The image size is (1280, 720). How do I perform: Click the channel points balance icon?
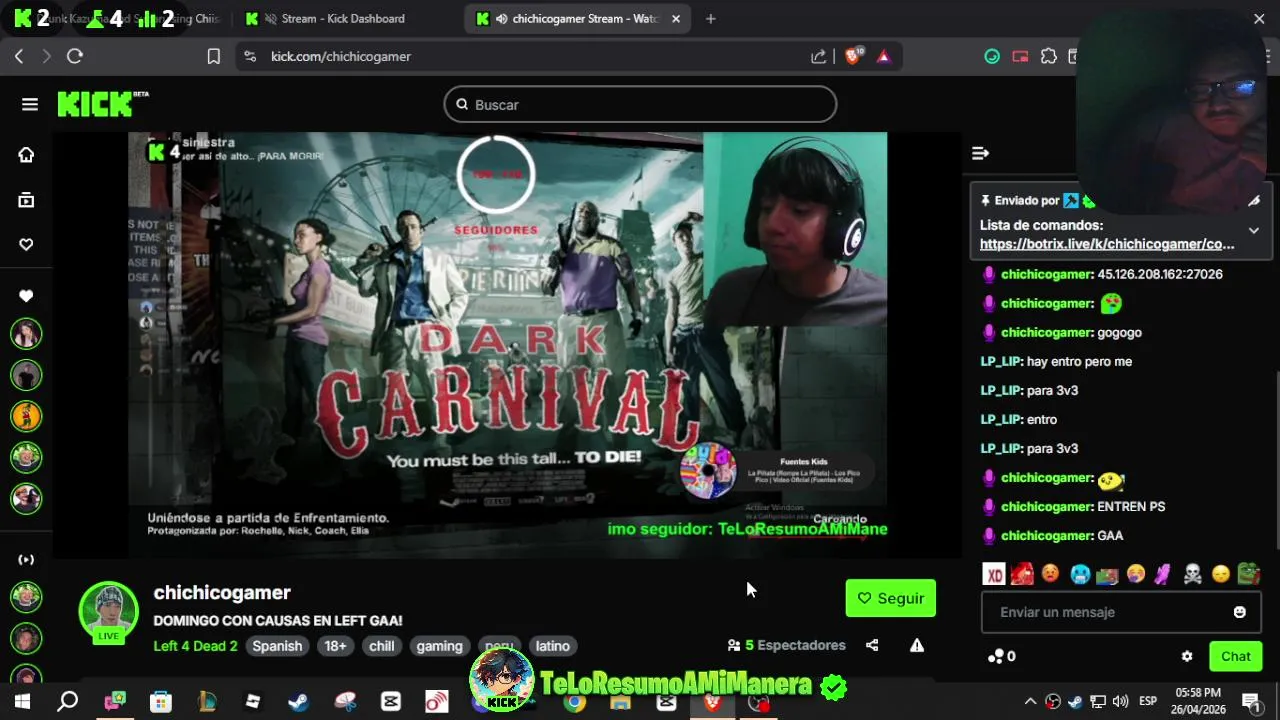point(996,657)
